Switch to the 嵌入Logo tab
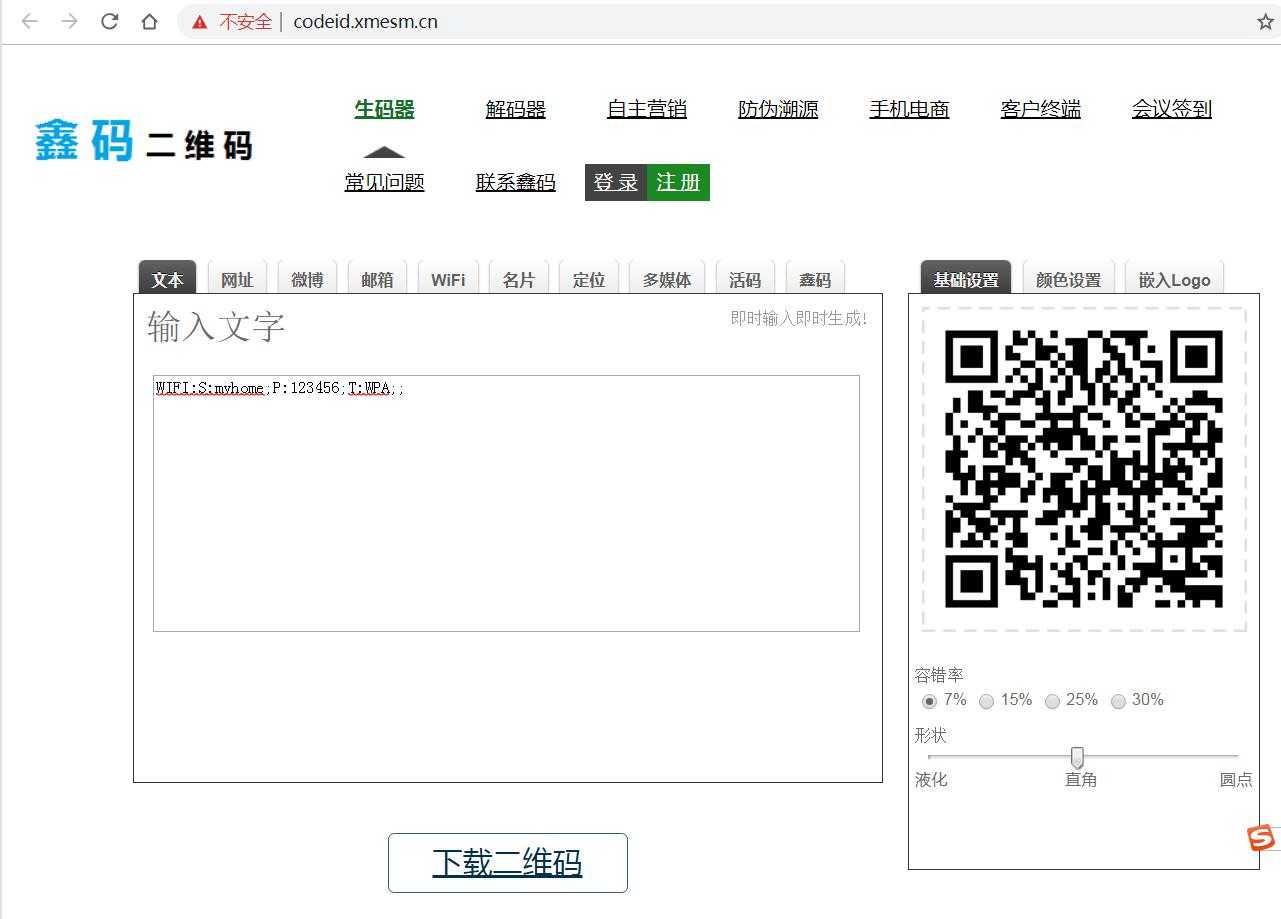Image resolution: width=1281 pixels, height=919 pixels. [1174, 279]
